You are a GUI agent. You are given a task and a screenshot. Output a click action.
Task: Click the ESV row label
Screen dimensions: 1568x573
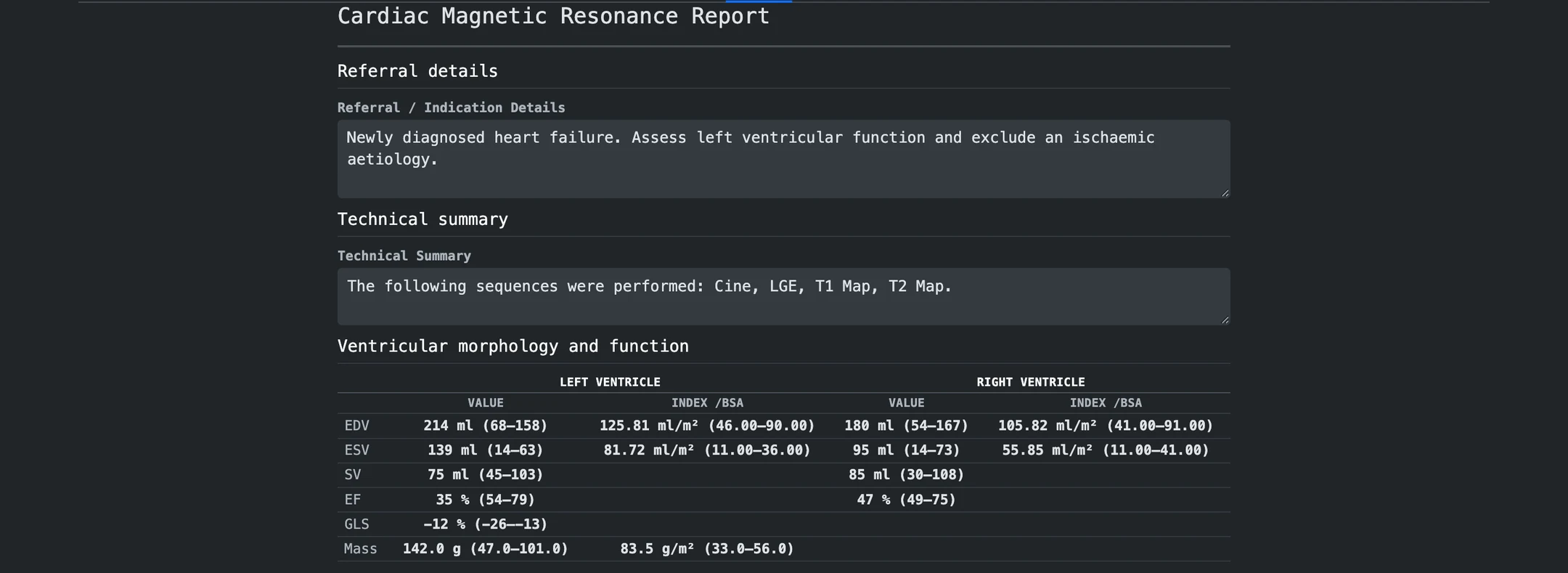coord(356,450)
